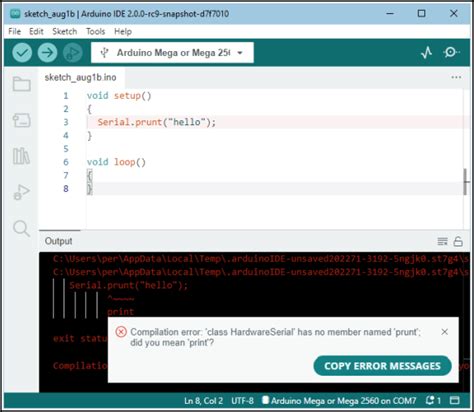Click Arduino Mega 2560 on COM7 status

point(339,400)
